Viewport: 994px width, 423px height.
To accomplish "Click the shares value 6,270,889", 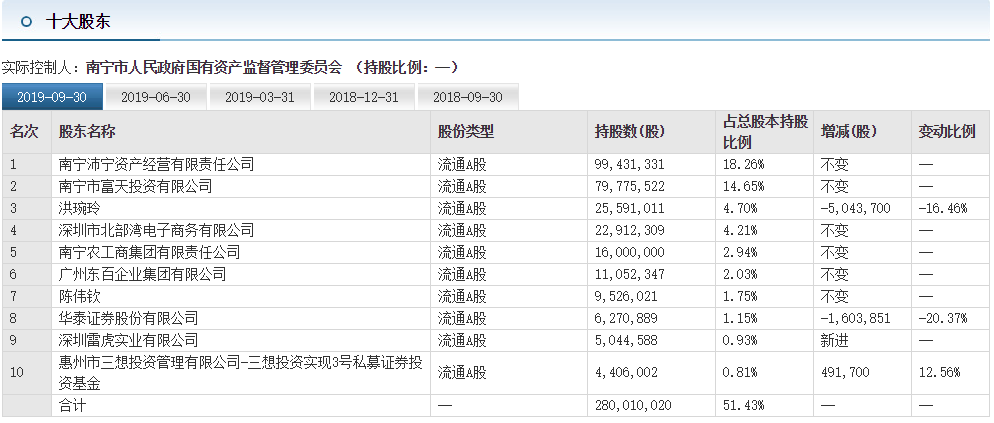I will pyautogui.click(x=626, y=318).
